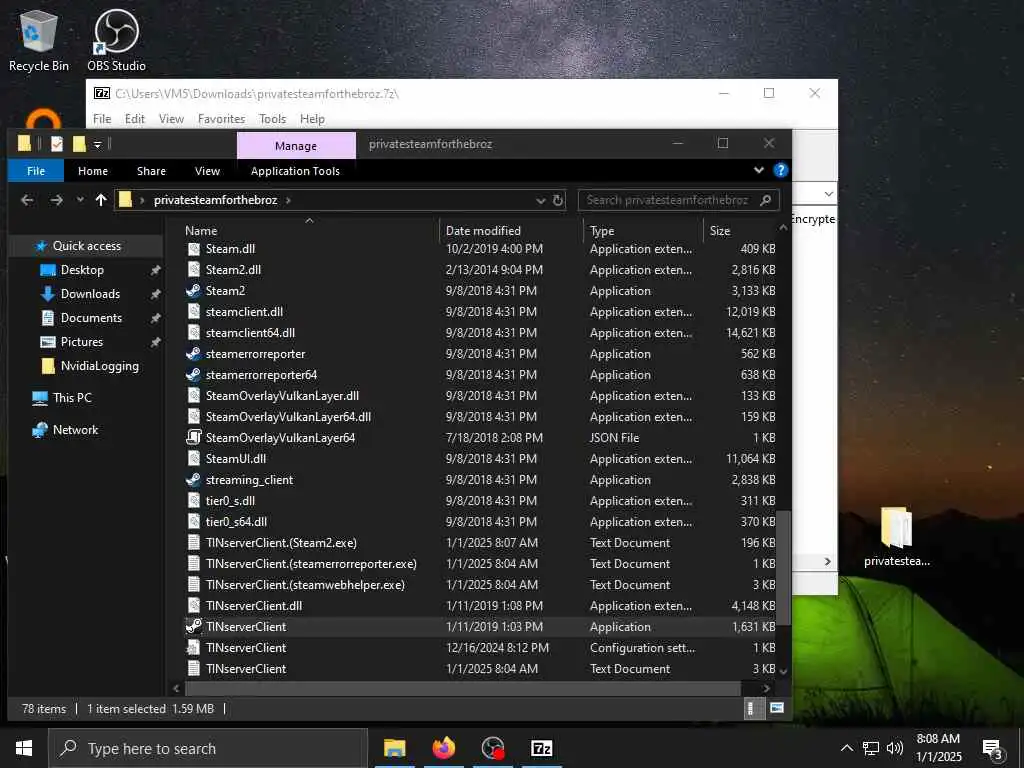Click the search magnifier icon in Explorer
The width and height of the screenshot is (1024, 768).
(765, 200)
